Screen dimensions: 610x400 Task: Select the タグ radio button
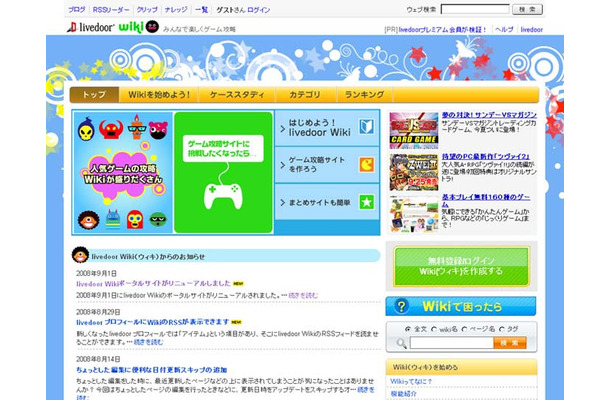501,329
